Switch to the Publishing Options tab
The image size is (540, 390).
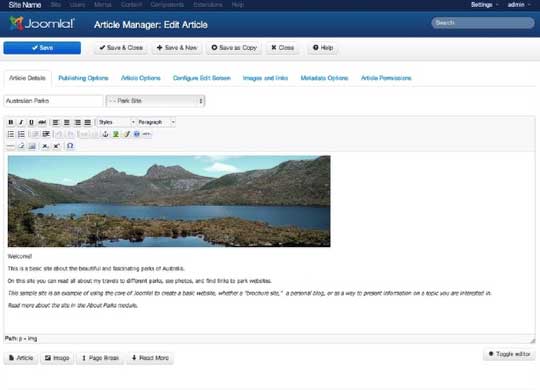coord(83,78)
